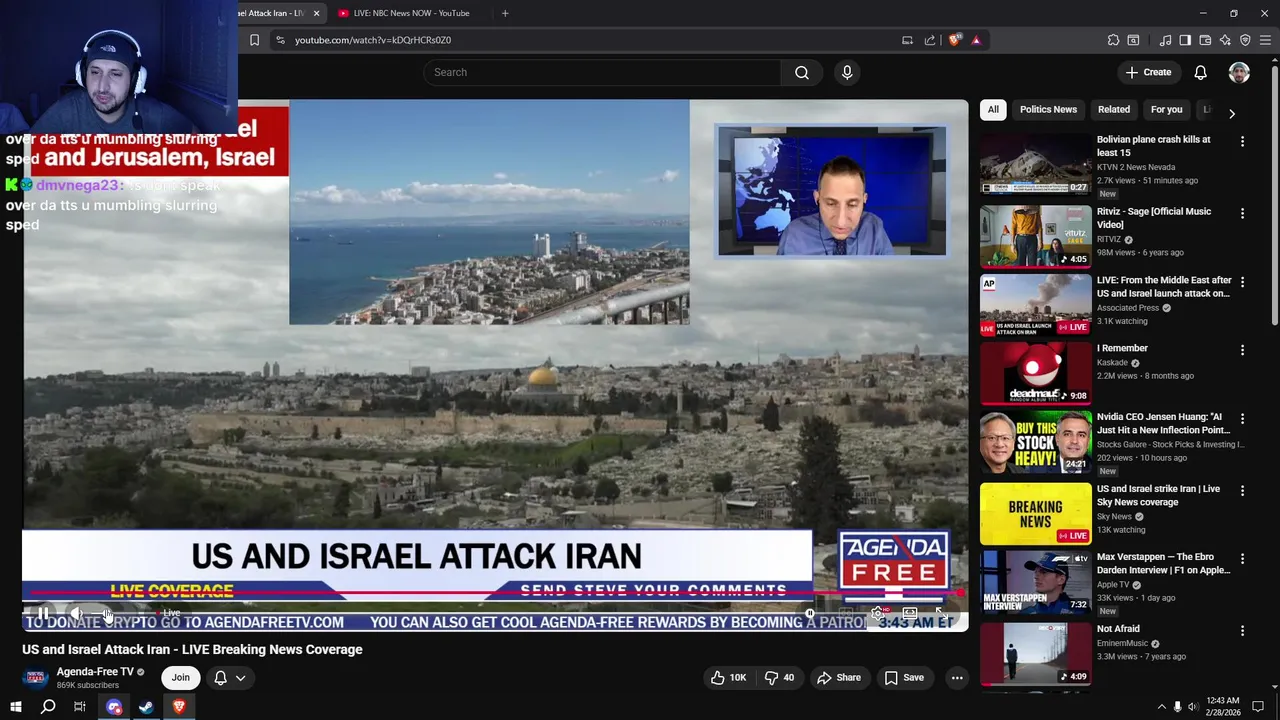
Task: Search with your voice microphone
Action: 847,72
